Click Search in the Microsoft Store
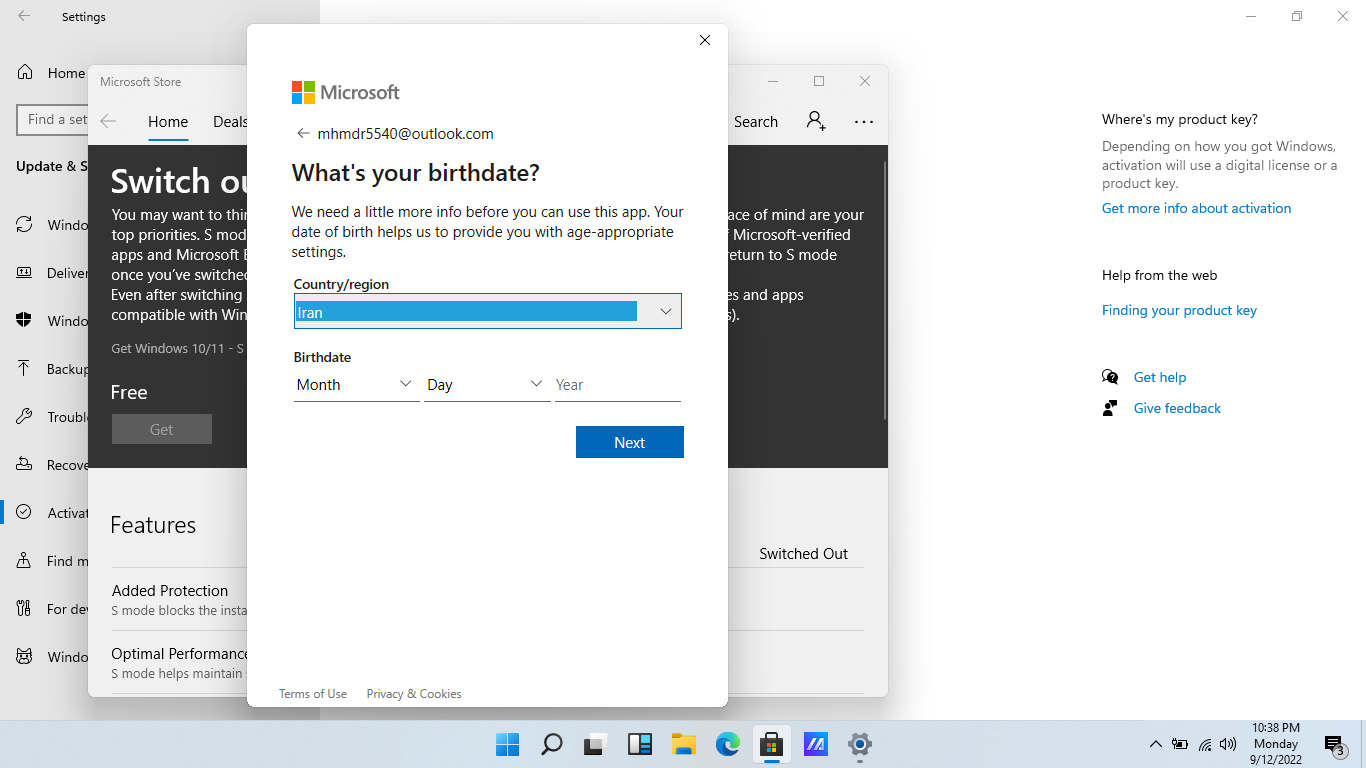Viewport: 1366px width, 768px height. coord(755,122)
